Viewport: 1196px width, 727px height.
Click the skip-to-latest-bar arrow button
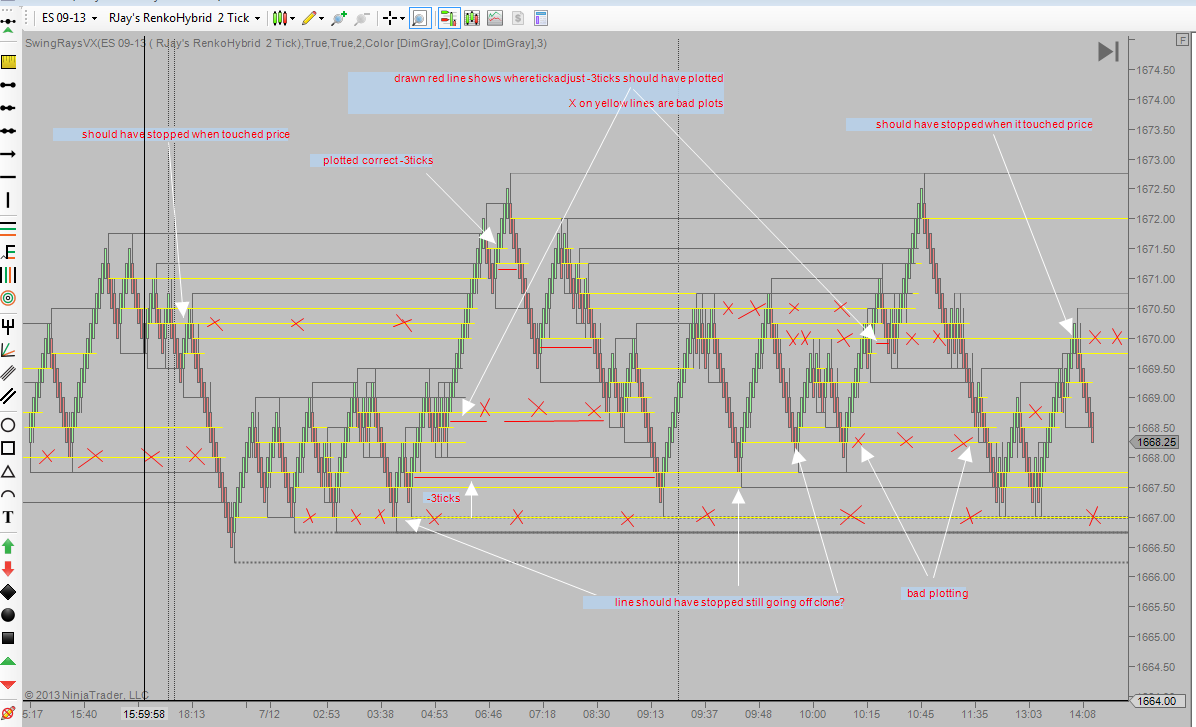(1108, 52)
